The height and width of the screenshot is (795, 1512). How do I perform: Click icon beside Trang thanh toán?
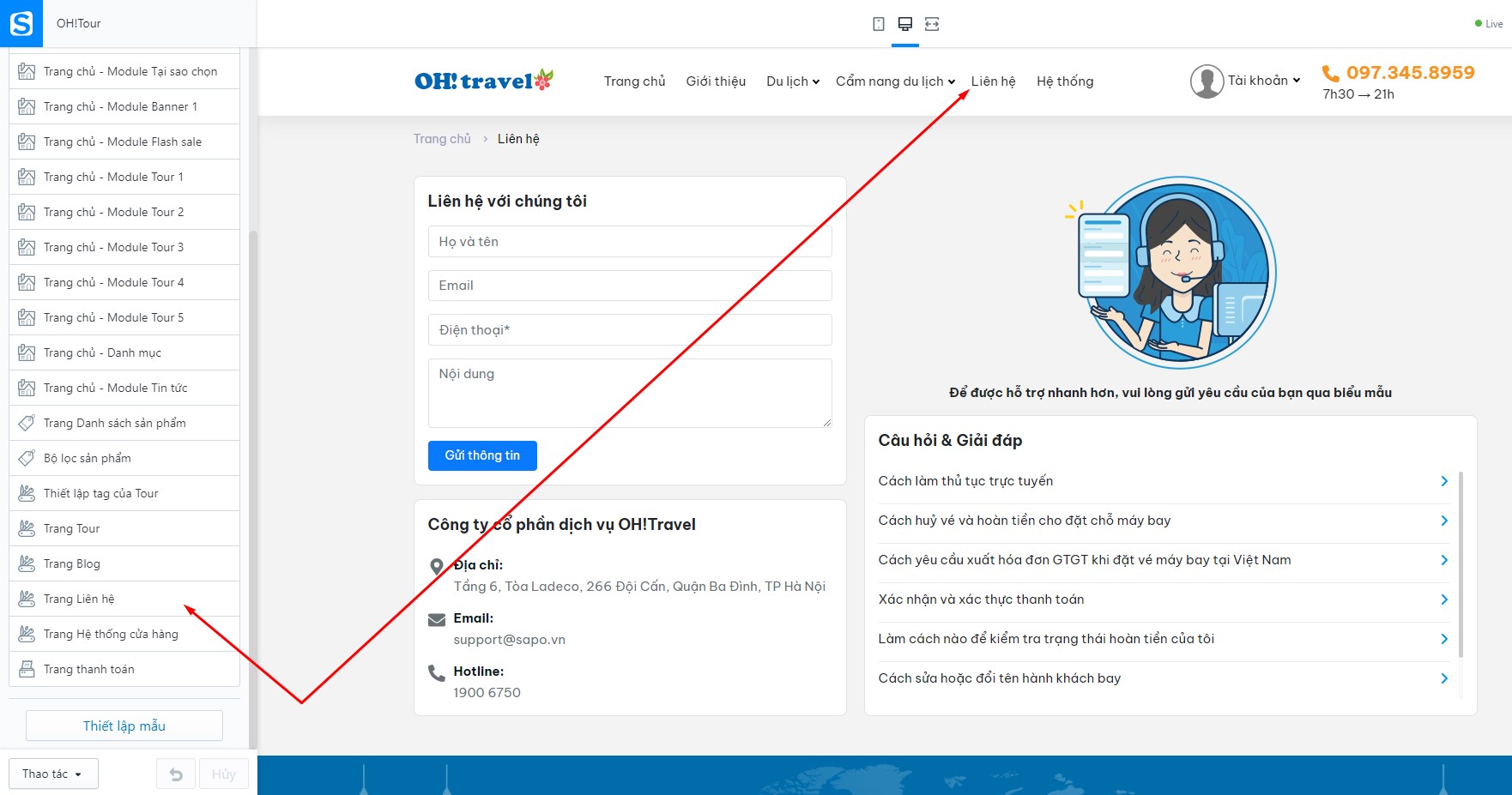pos(27,669)
